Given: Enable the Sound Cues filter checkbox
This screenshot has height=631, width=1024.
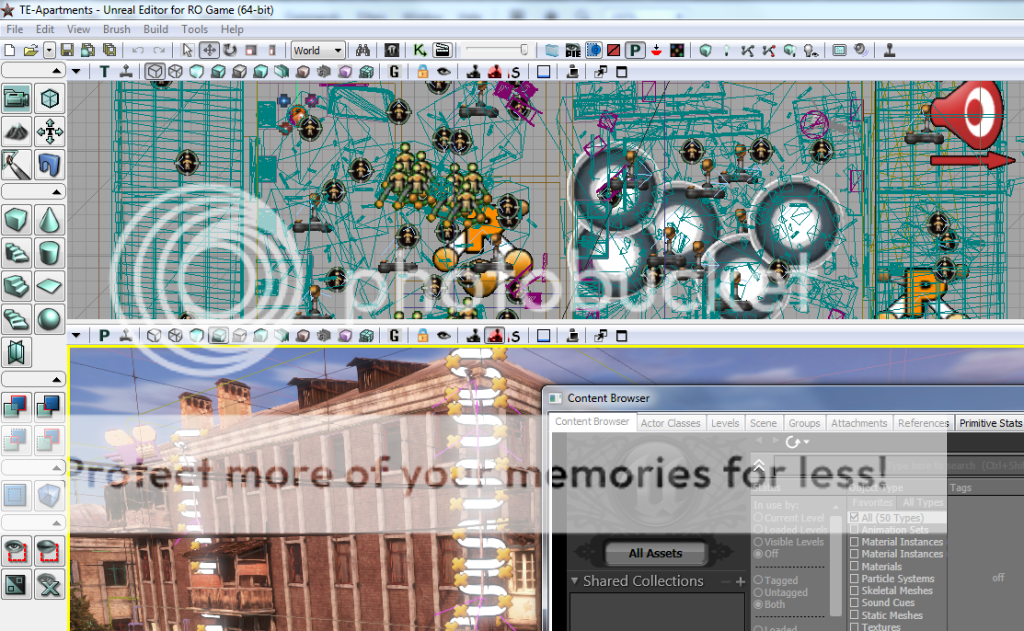Looking at the screenshot, I should tap(855, 603).
